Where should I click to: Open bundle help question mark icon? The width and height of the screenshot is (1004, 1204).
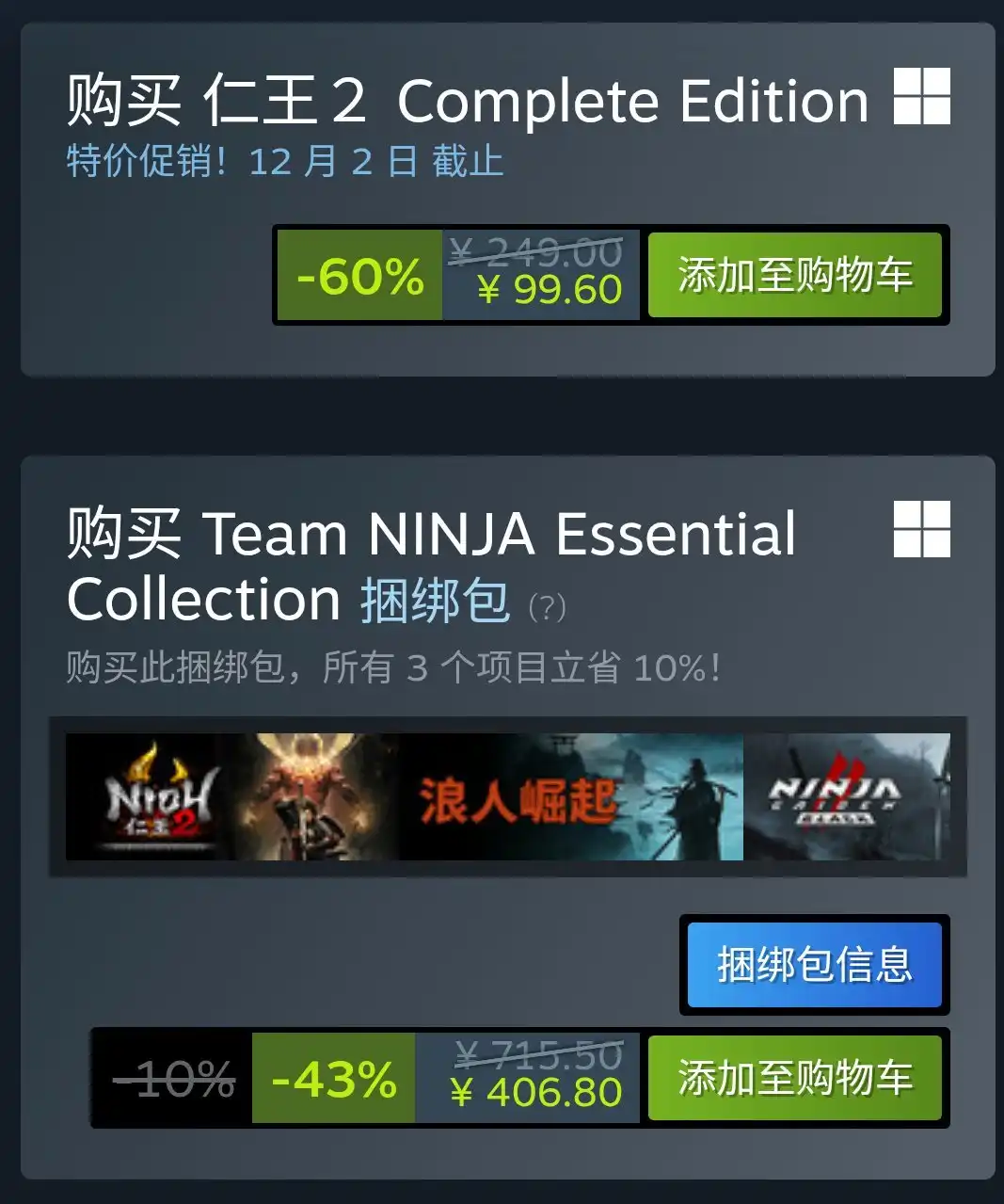tap(547, 607)
